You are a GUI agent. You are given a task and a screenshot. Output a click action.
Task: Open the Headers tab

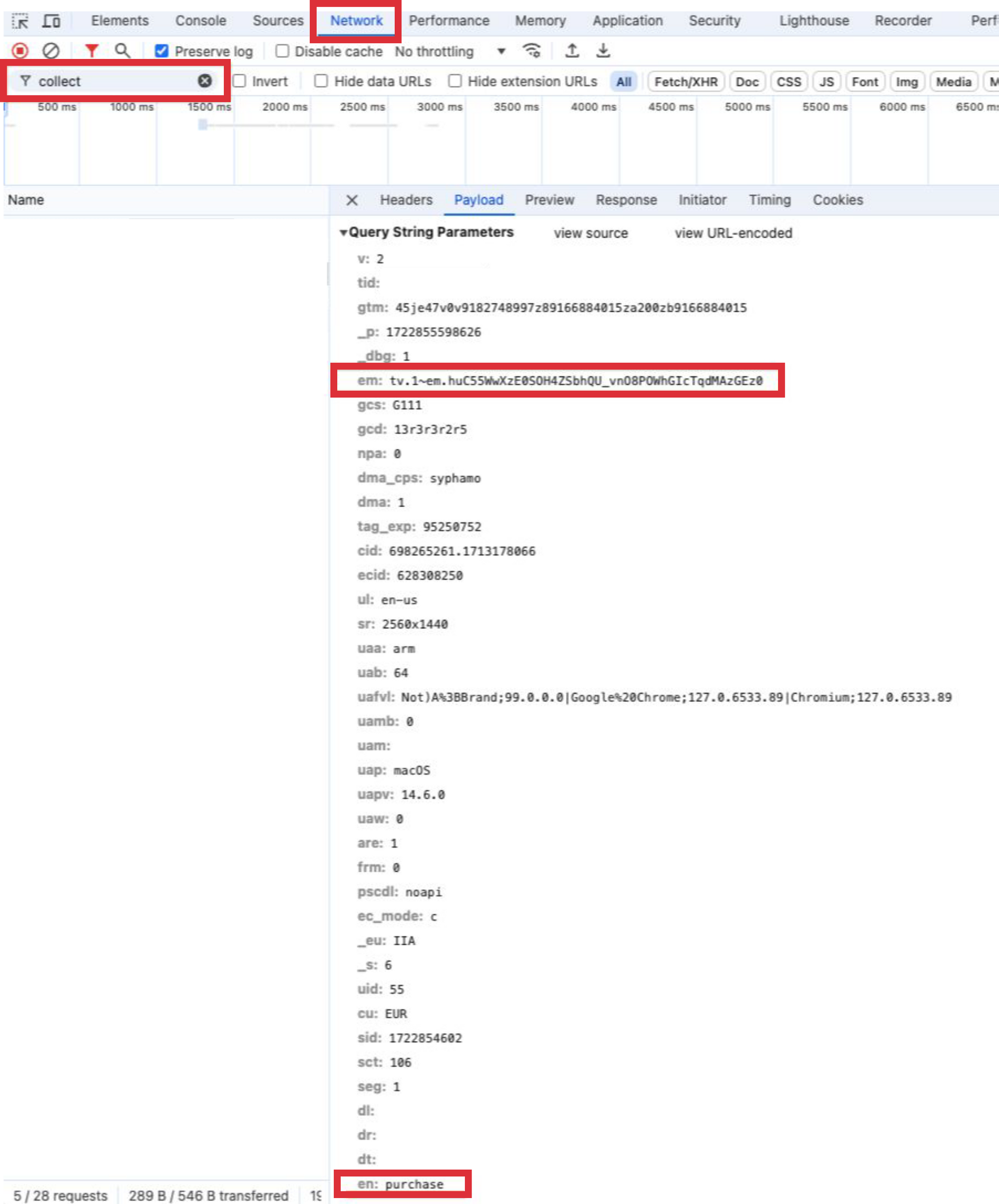pos(406,200)
